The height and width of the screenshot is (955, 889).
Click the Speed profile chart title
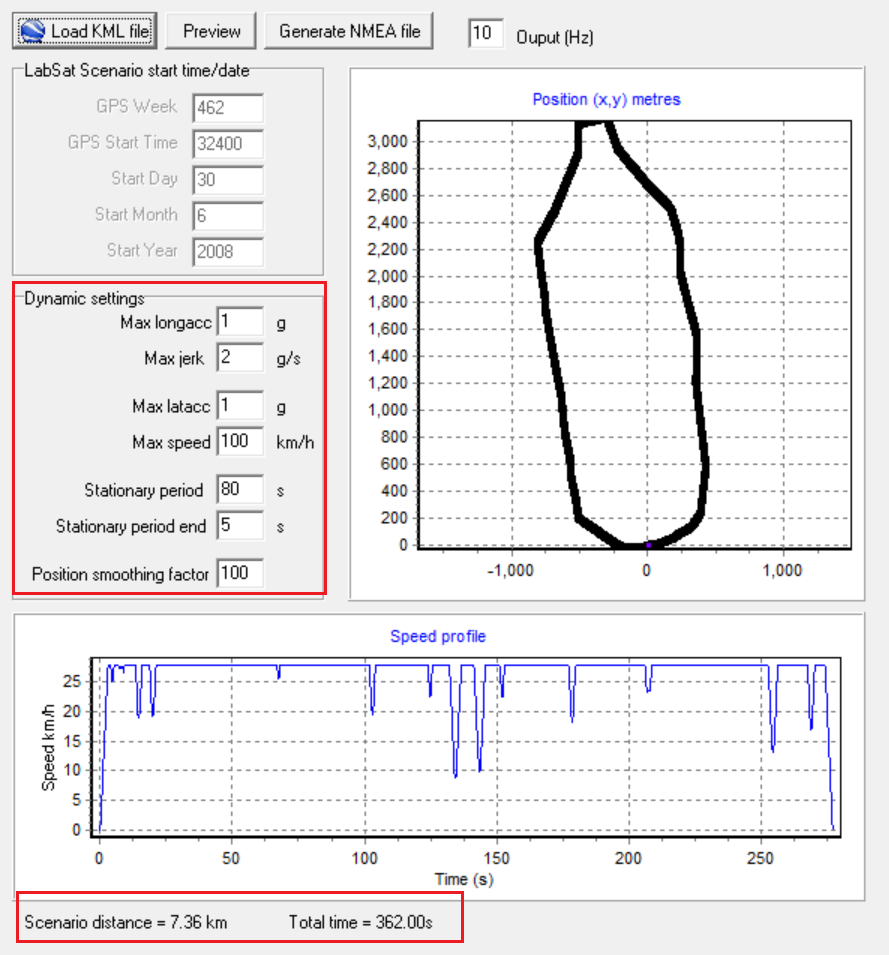[x=438, y=636]
